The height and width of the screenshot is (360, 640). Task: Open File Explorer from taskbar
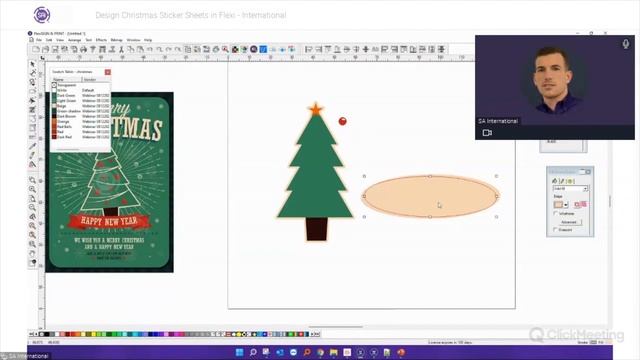[334, 352]
